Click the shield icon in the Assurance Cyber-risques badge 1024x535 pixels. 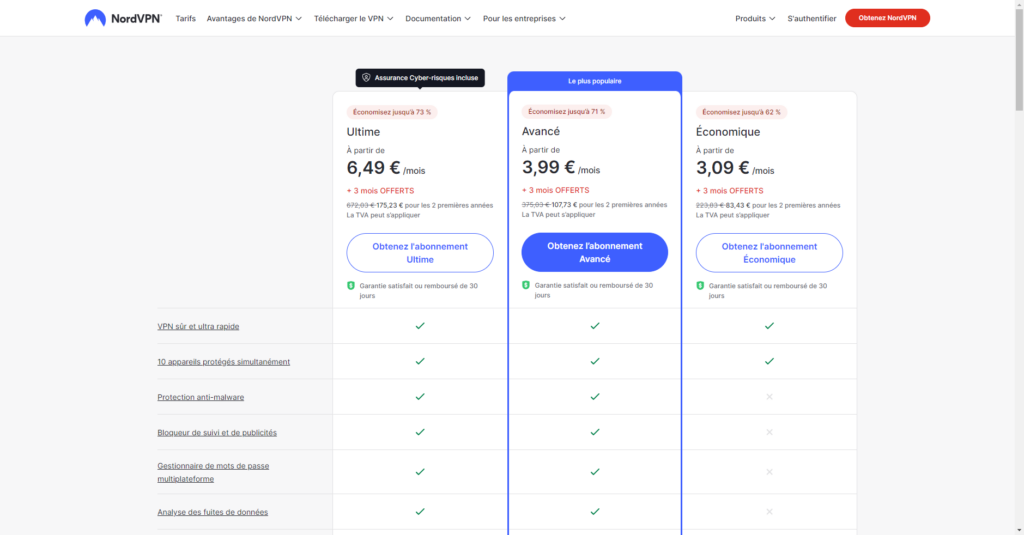(x=367, y=77)
